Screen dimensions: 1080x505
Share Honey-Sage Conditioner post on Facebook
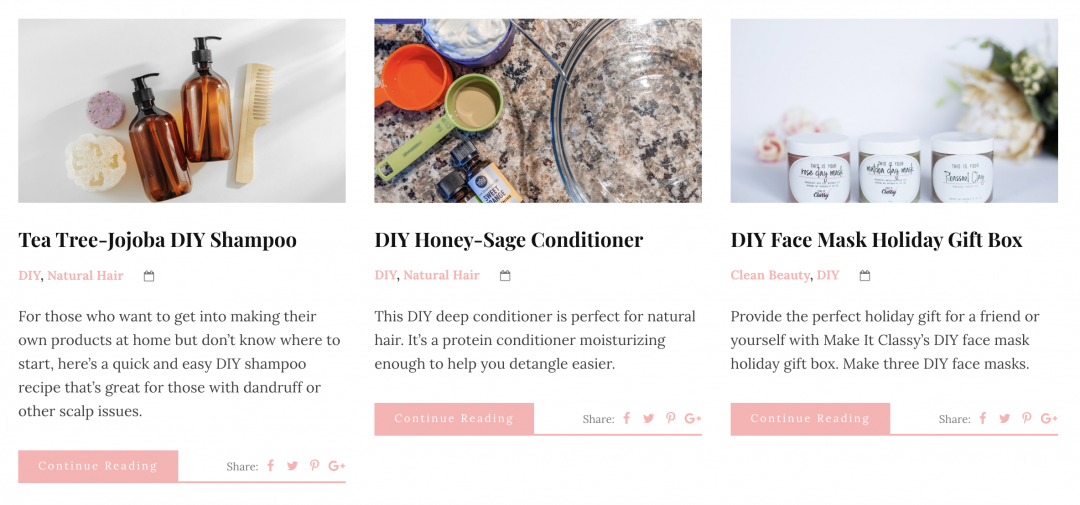(627, 418)
